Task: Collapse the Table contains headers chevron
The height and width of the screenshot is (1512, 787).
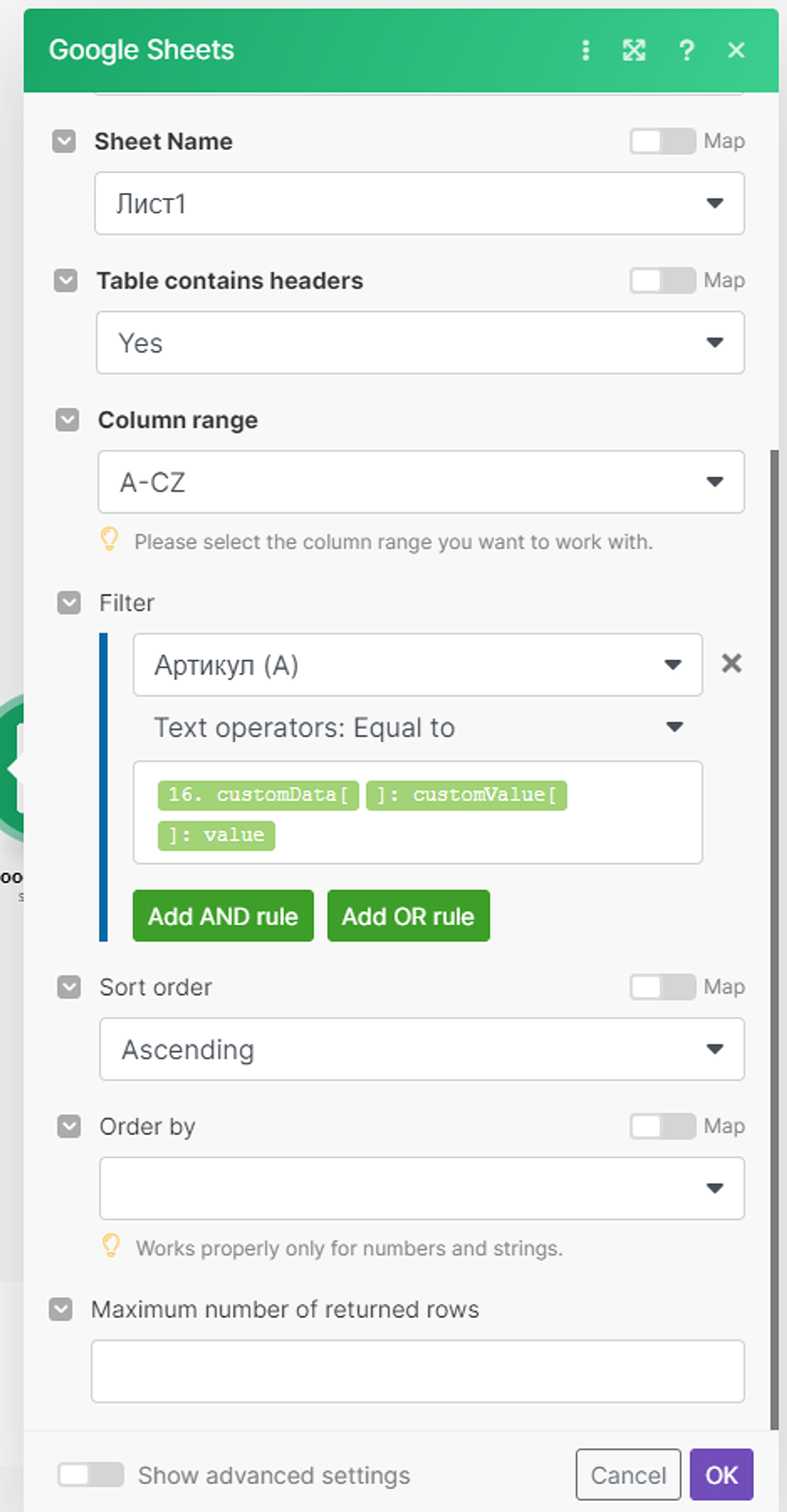Action: (x=65, y=281)
